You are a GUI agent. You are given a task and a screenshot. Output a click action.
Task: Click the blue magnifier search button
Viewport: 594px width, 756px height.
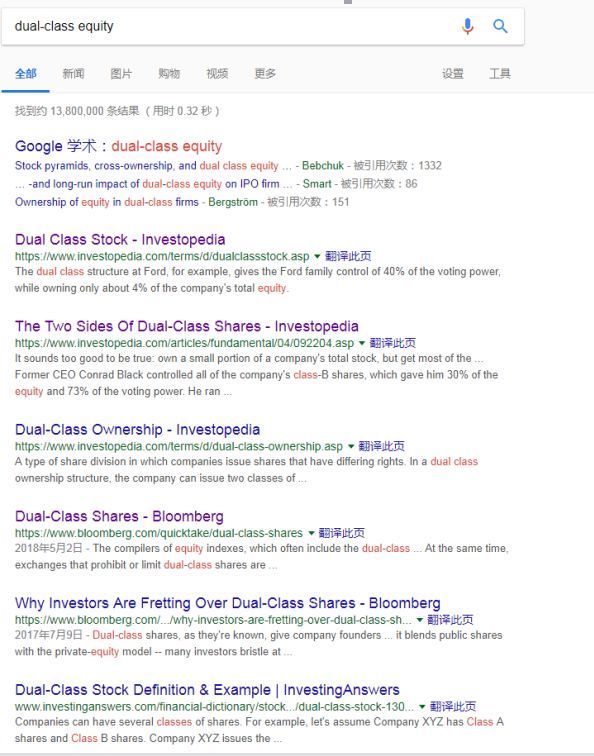(x=500, y=26)
